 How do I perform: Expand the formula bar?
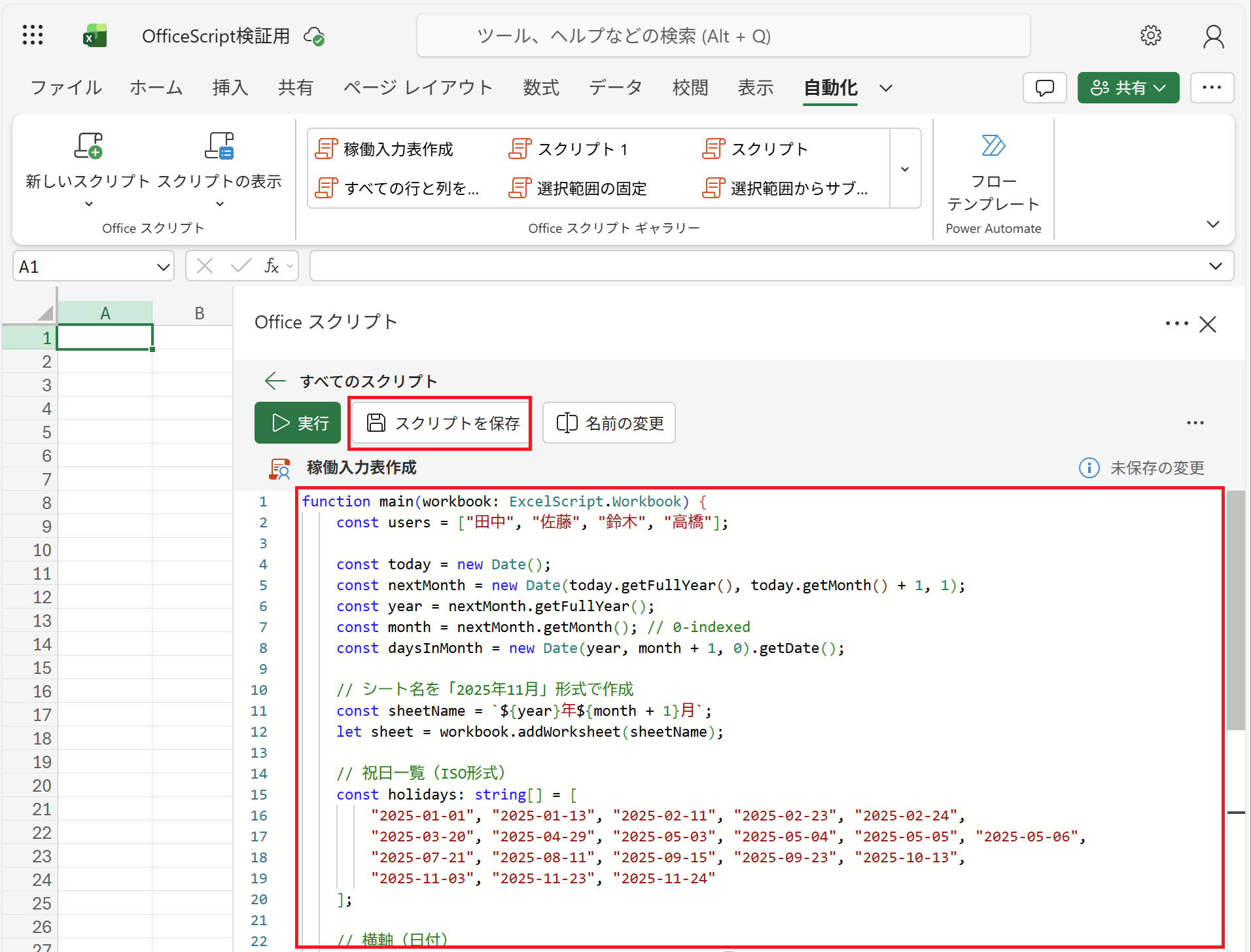1215,266
